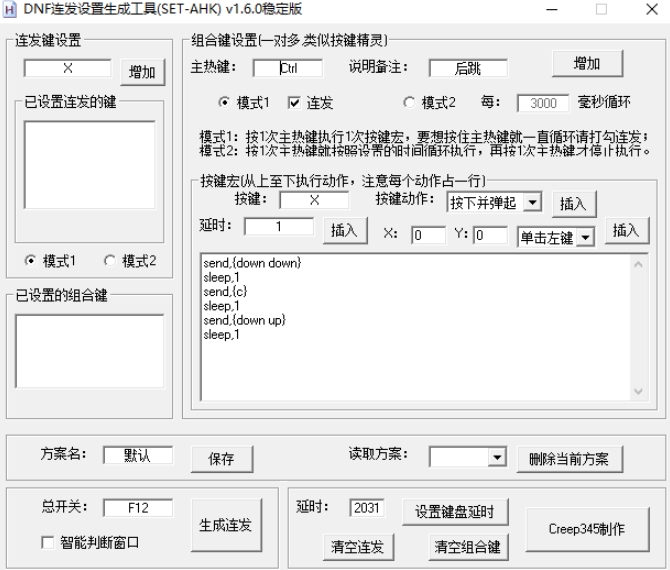Toggle the 连发 checkbox
Viewport: 670px width, 570px height.
(x=294, y=103)
